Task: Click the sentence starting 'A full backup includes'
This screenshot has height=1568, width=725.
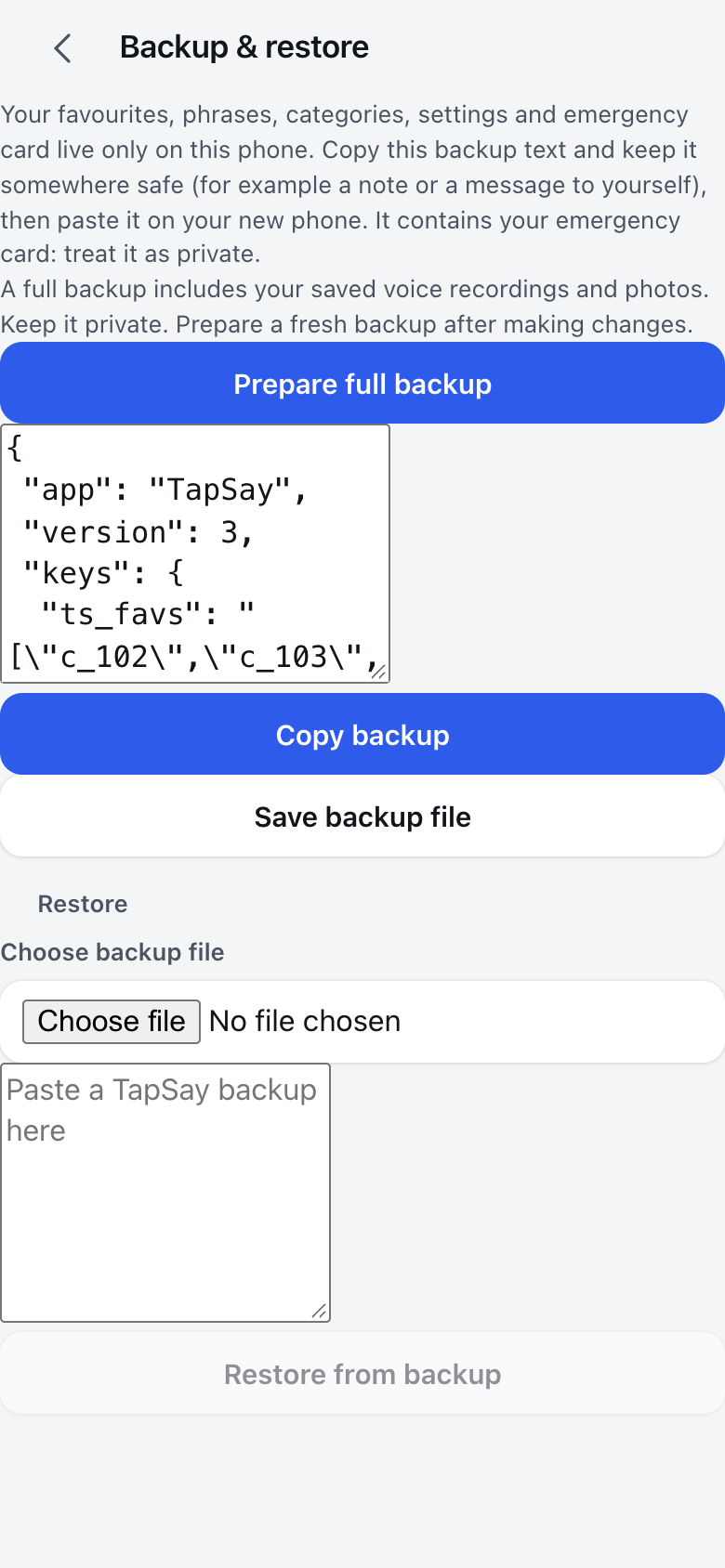Action: pyautogui.click(x=355, y=289)
